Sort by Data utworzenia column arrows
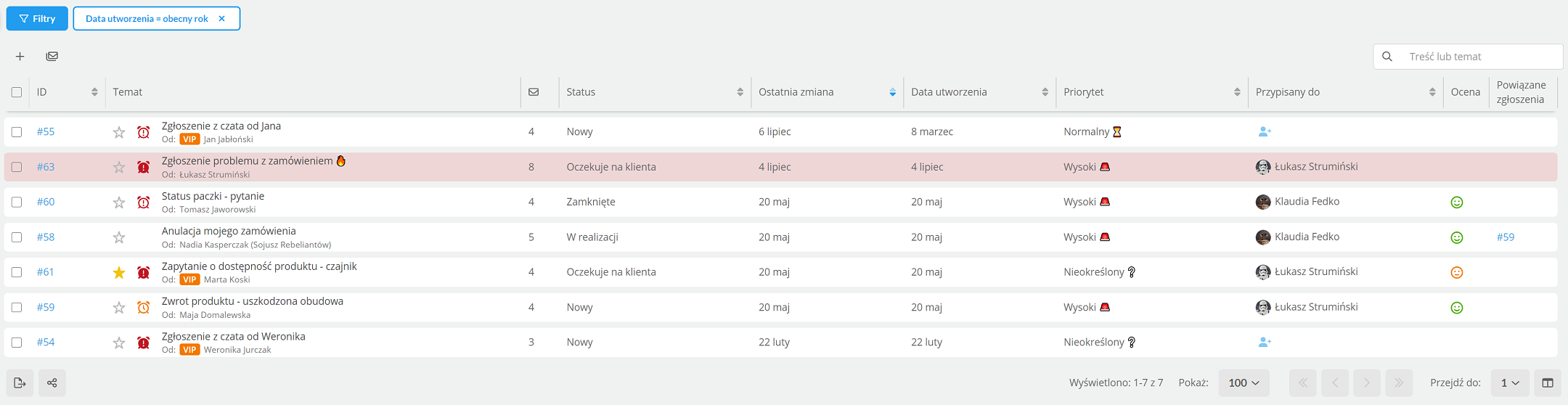1568x405 pixels. [1045, 92]
